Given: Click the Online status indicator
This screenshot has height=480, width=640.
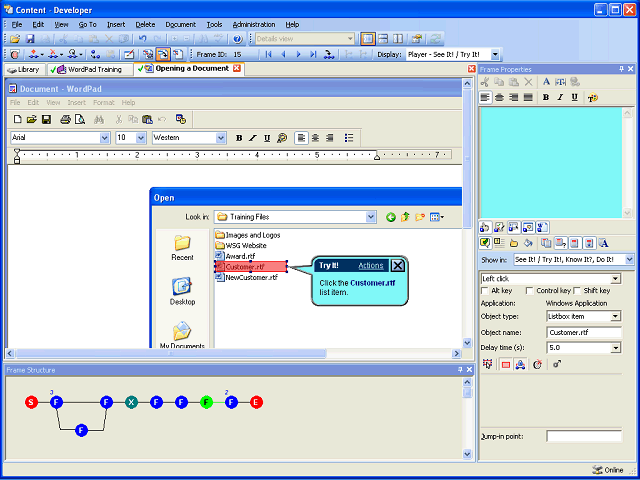Looking at the screenshot, I should click(608, 470).
